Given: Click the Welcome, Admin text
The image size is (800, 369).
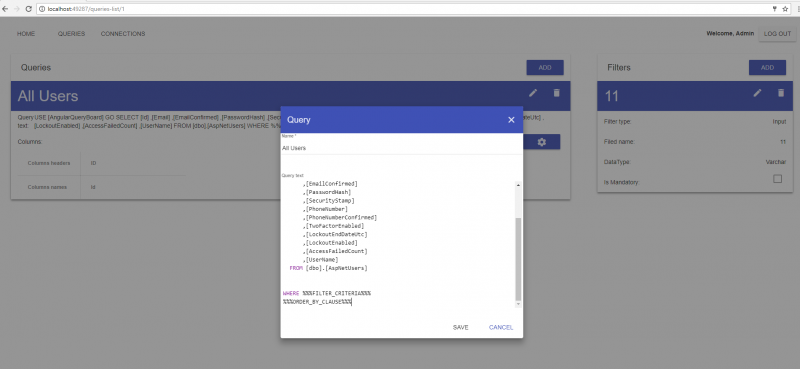Looking at the screenshot, I should 730,34.
